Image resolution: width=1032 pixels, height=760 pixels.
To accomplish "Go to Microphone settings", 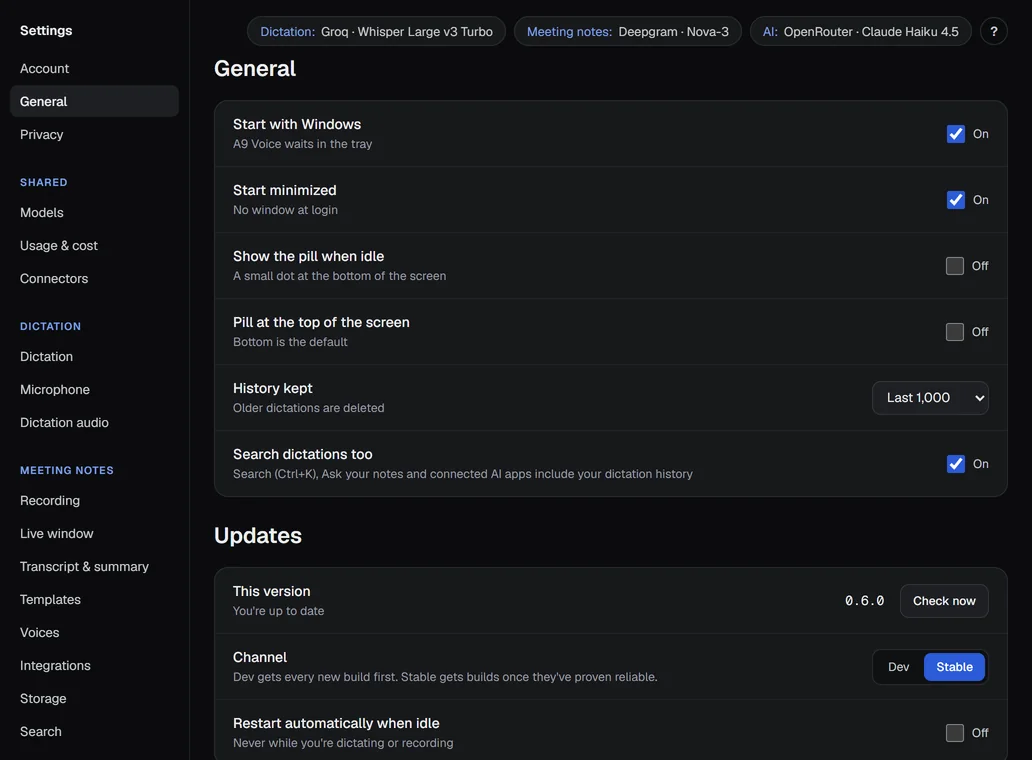I will point(94,390).
